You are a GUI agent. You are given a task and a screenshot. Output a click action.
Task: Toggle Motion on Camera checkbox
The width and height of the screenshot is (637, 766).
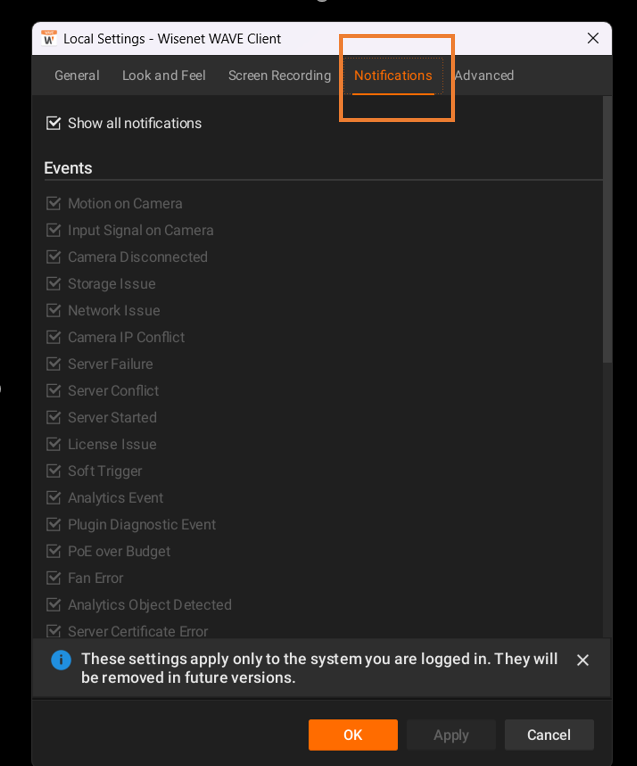pos(54,203)
